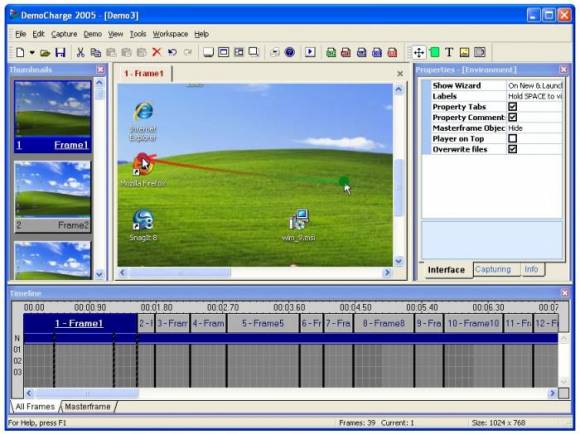The height and width of the screenshot is (434, 580).
Task: Click the Masterframe Object Hide value
Action: tap(535, 128)
